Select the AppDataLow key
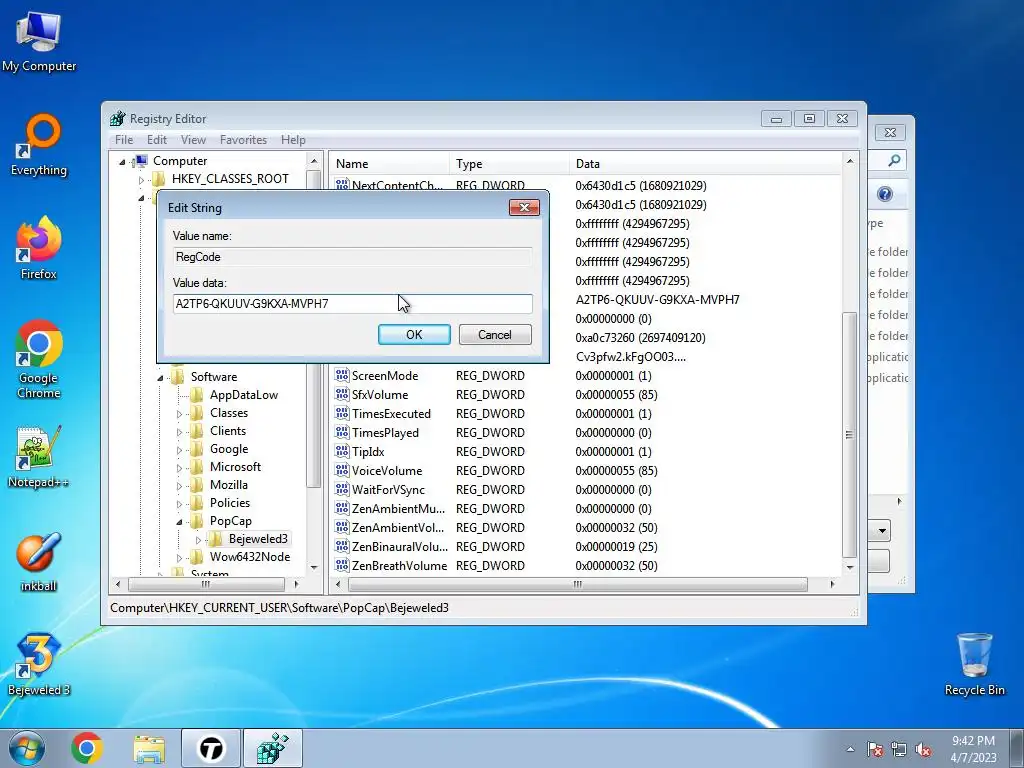The image size is (1024, 768). (244, 395)
